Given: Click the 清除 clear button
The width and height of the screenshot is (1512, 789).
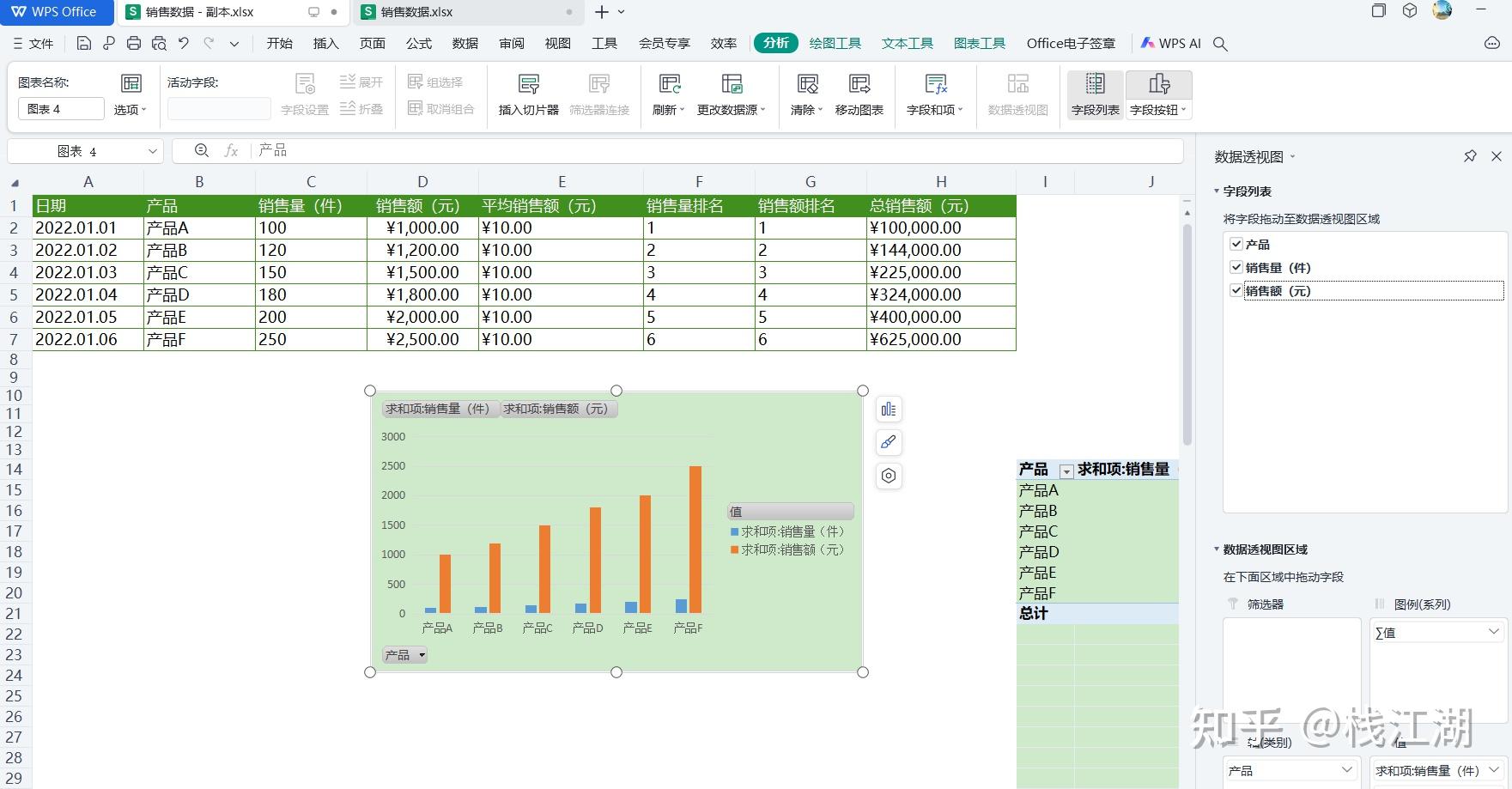Looking at the screenshot, I should click(805, 93).
